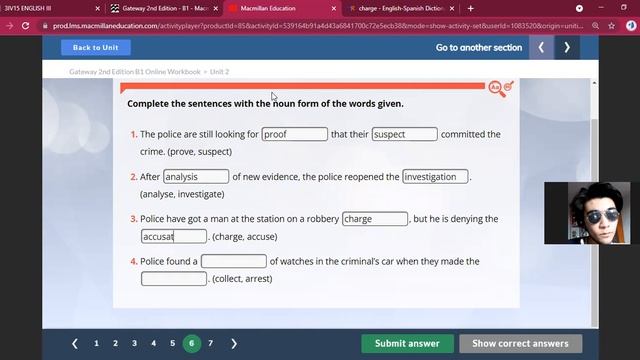Jump to activity page 1

point(96,344)
